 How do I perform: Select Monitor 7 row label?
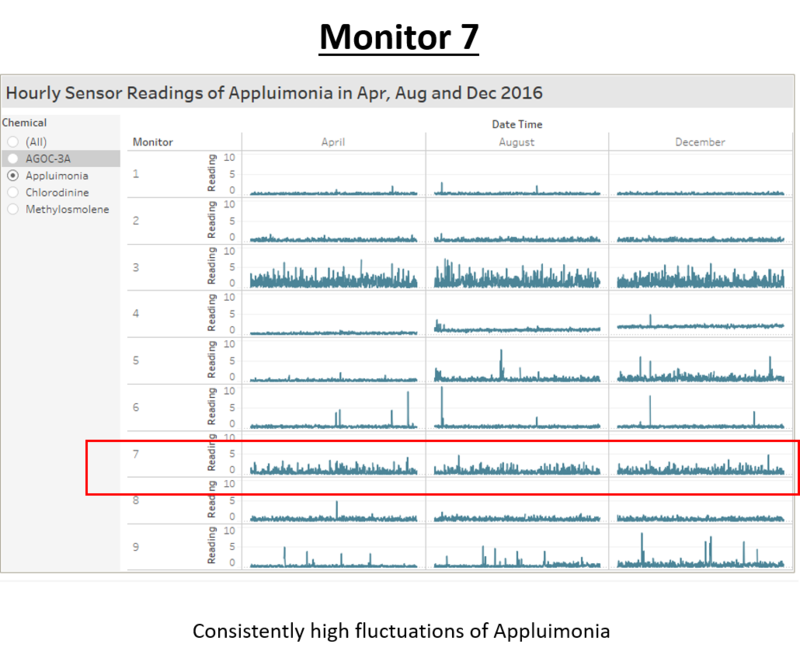[136, 453]
